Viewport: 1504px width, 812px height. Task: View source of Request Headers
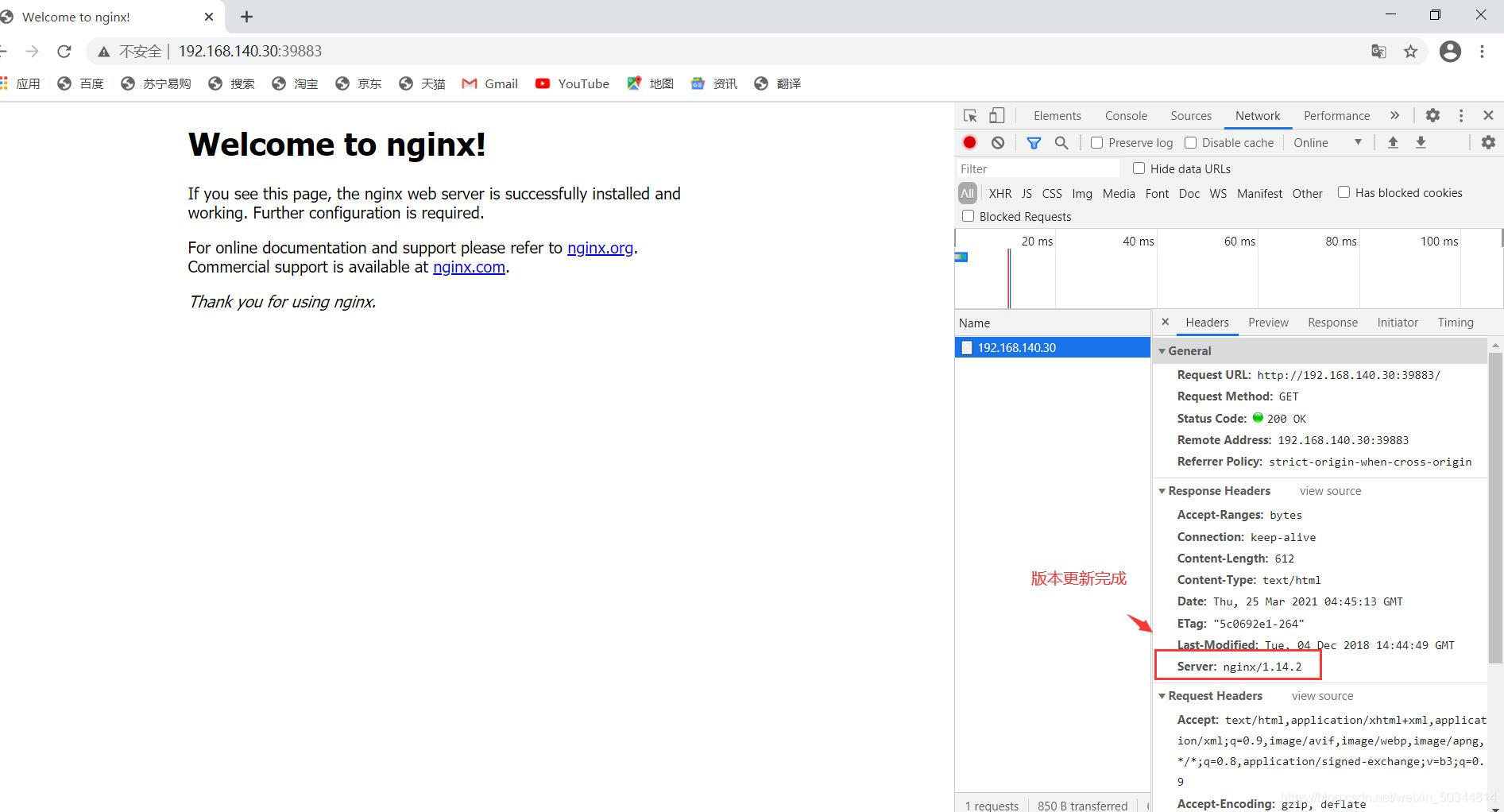coord(1322,696)
